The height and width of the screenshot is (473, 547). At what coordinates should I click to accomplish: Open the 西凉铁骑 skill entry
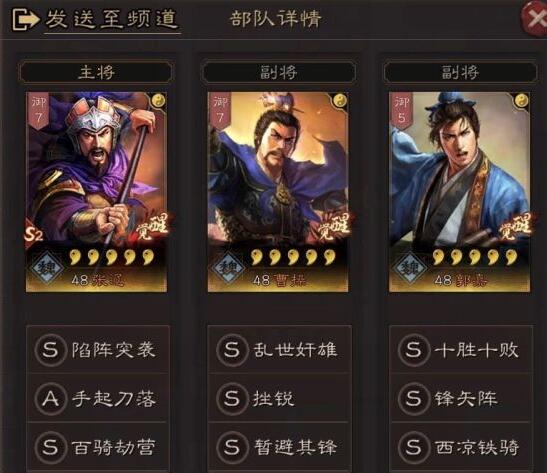[x=461, y=447]
